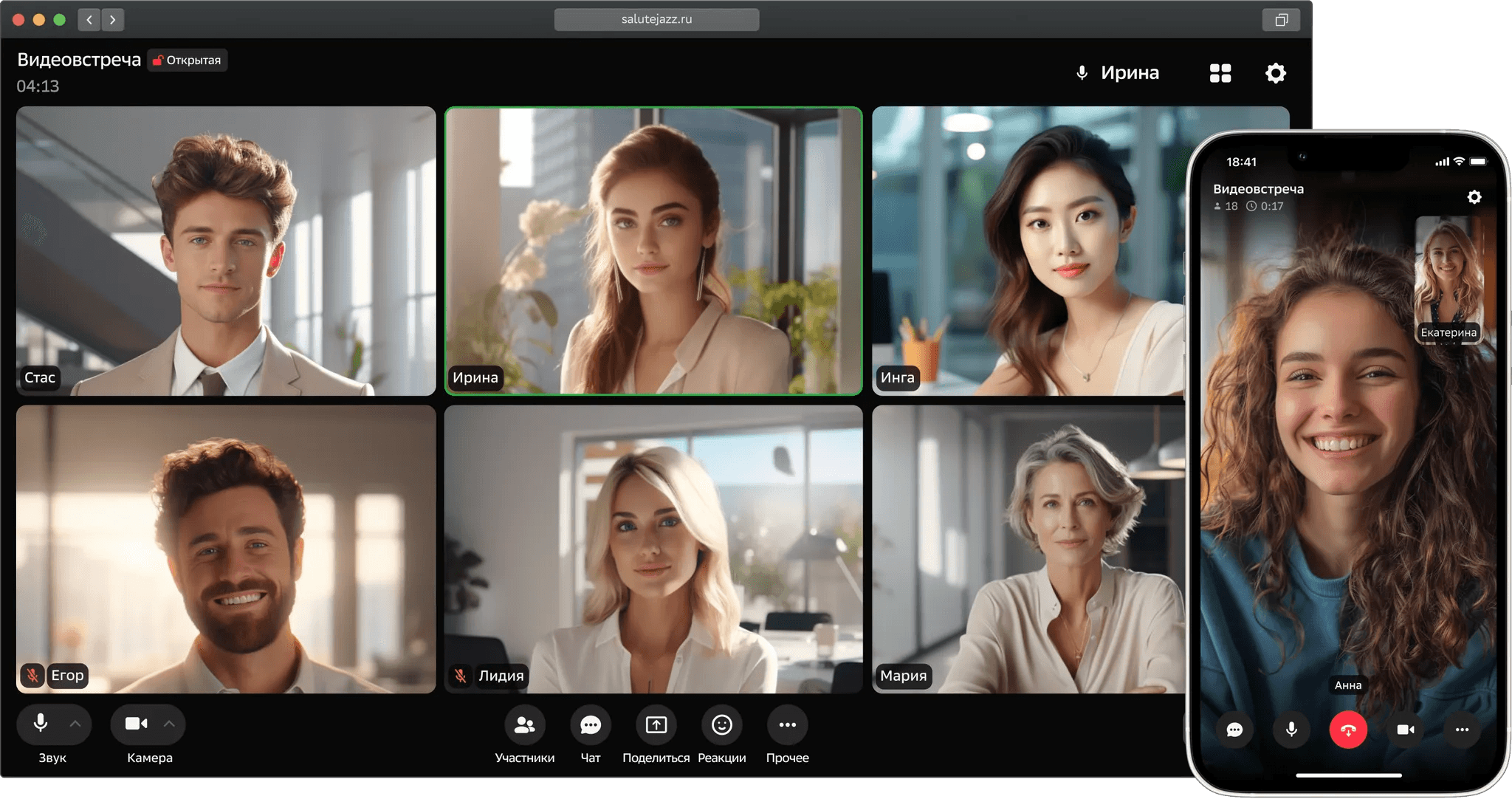Toggle the Звук microphone button
The width and height of the screenshot is (1512, 799).
[41, 724]
